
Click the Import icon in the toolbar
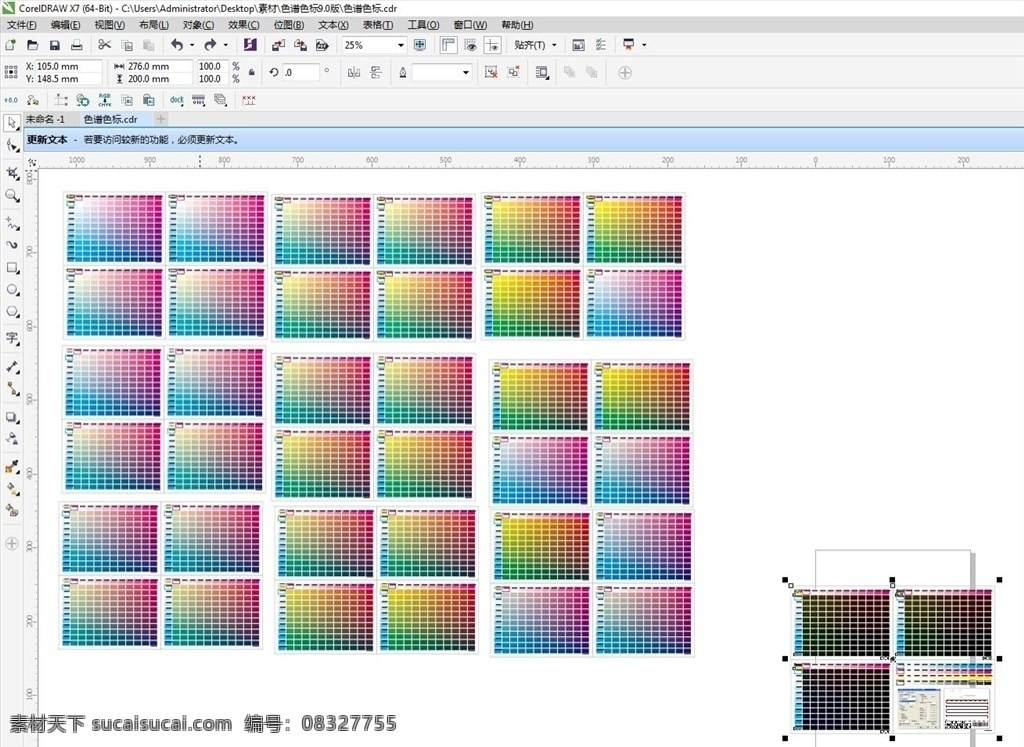278,45
